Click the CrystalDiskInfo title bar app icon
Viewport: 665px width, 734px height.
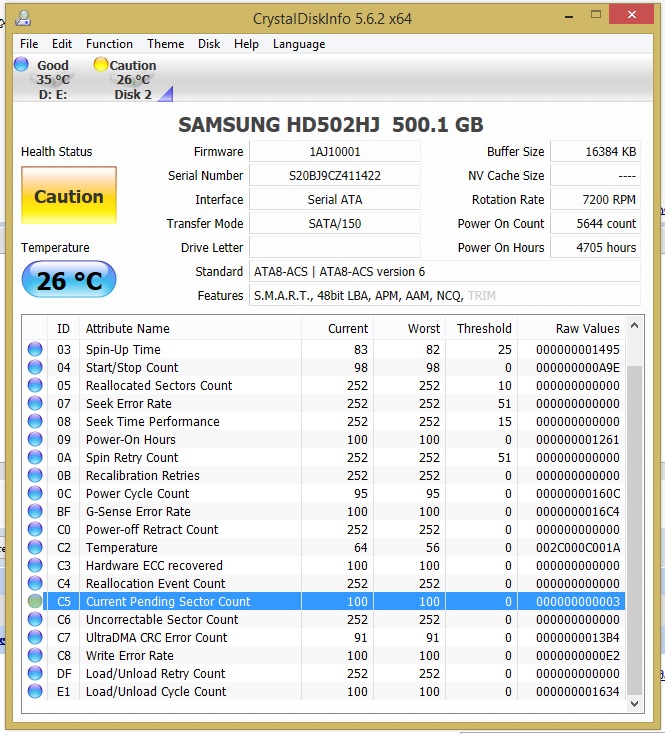pos(23,18)
